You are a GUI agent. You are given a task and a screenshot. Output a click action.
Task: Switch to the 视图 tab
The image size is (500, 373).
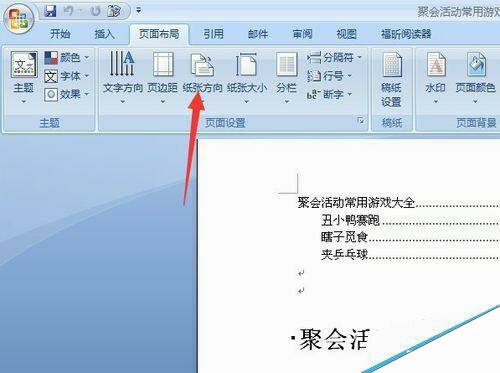coord(346,34)
